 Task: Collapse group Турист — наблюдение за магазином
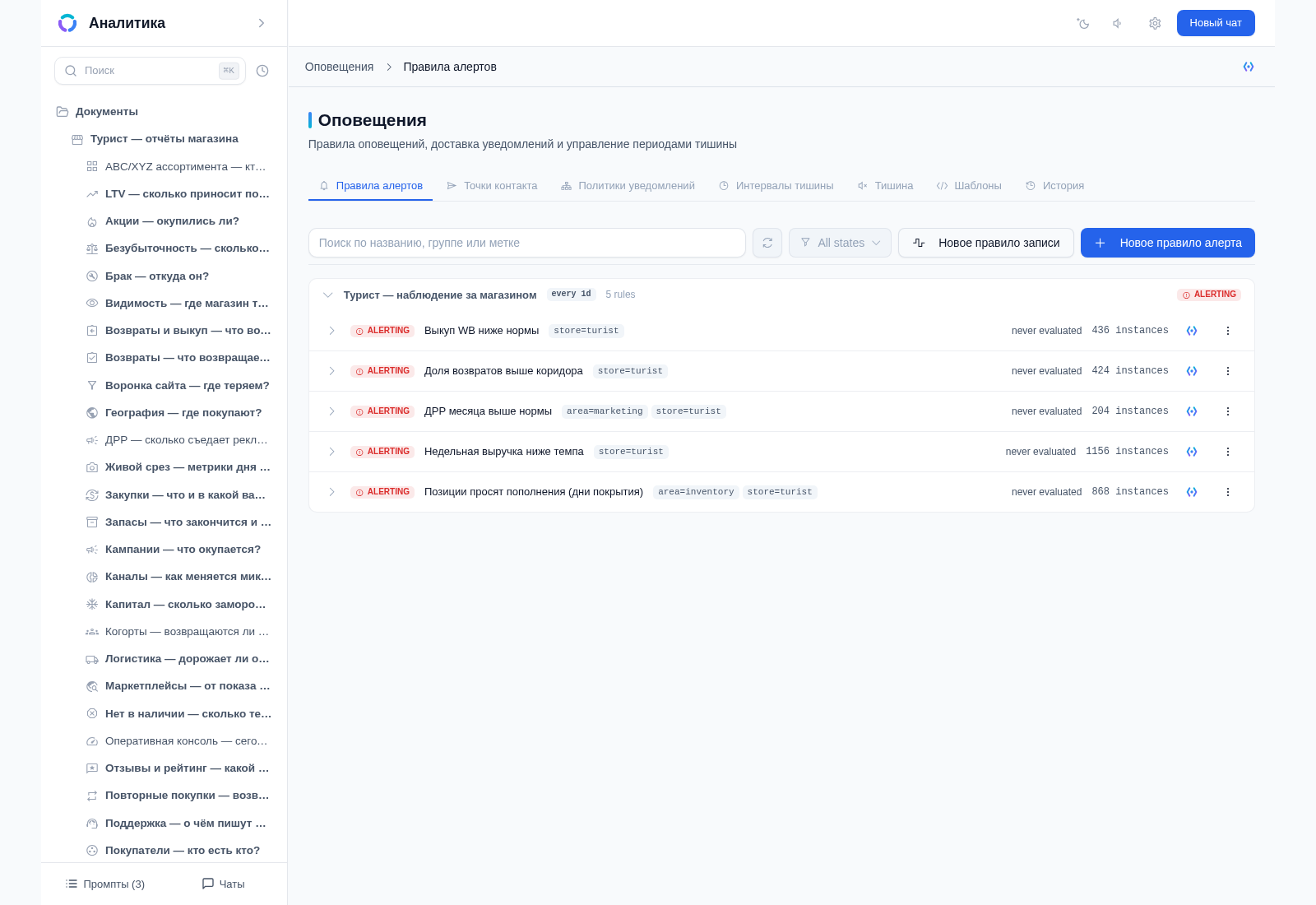pos(328,295)
